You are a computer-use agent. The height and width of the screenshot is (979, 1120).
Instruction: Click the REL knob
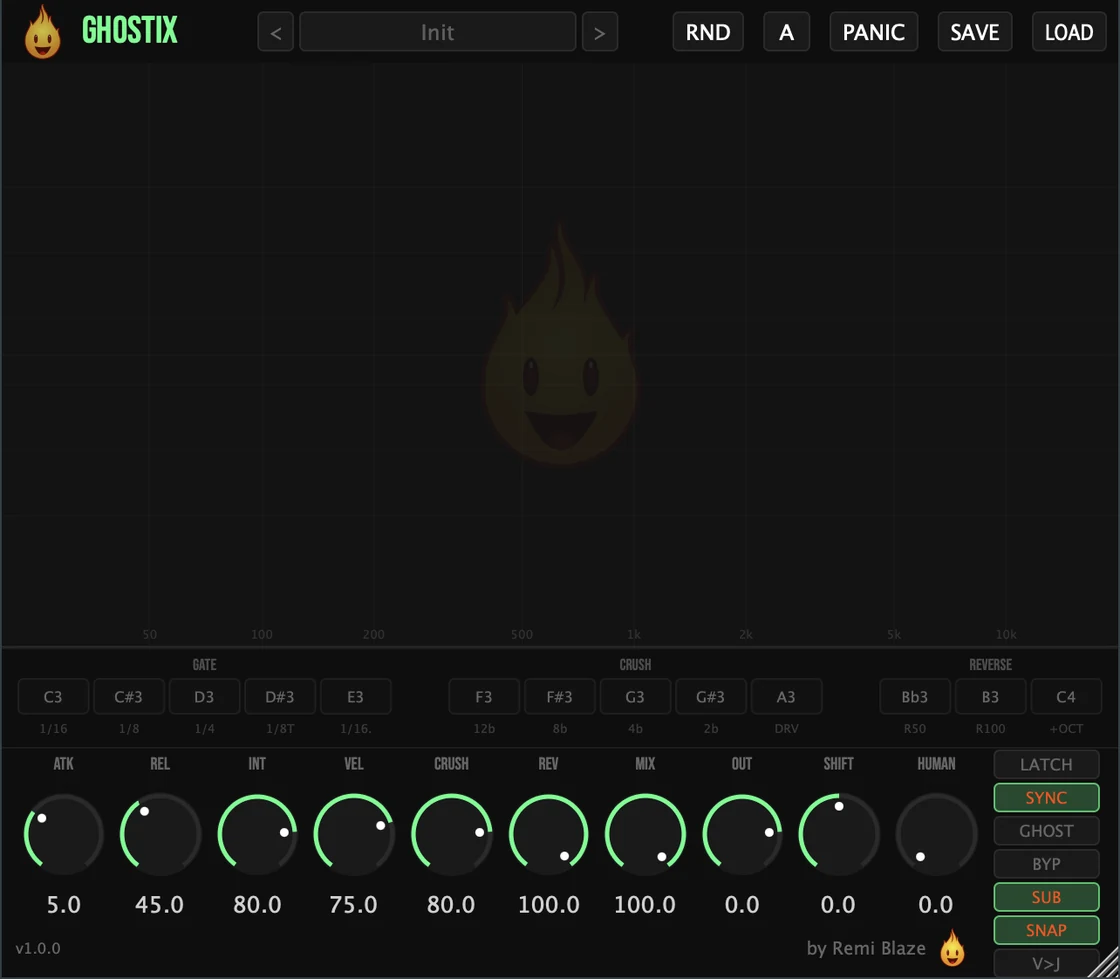[160, 834]
